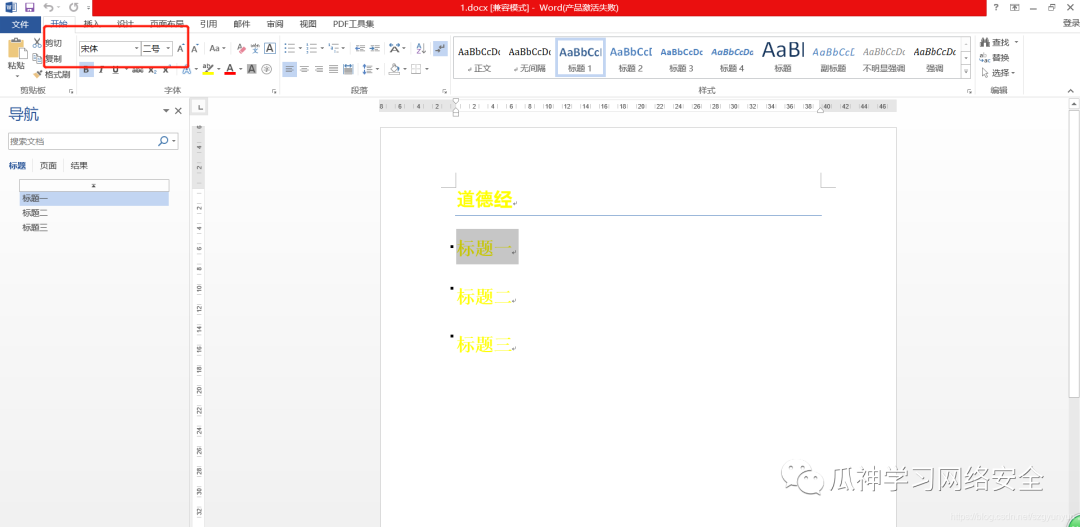
Task: Open the File (文件) menu
Action: click(21, 24)
